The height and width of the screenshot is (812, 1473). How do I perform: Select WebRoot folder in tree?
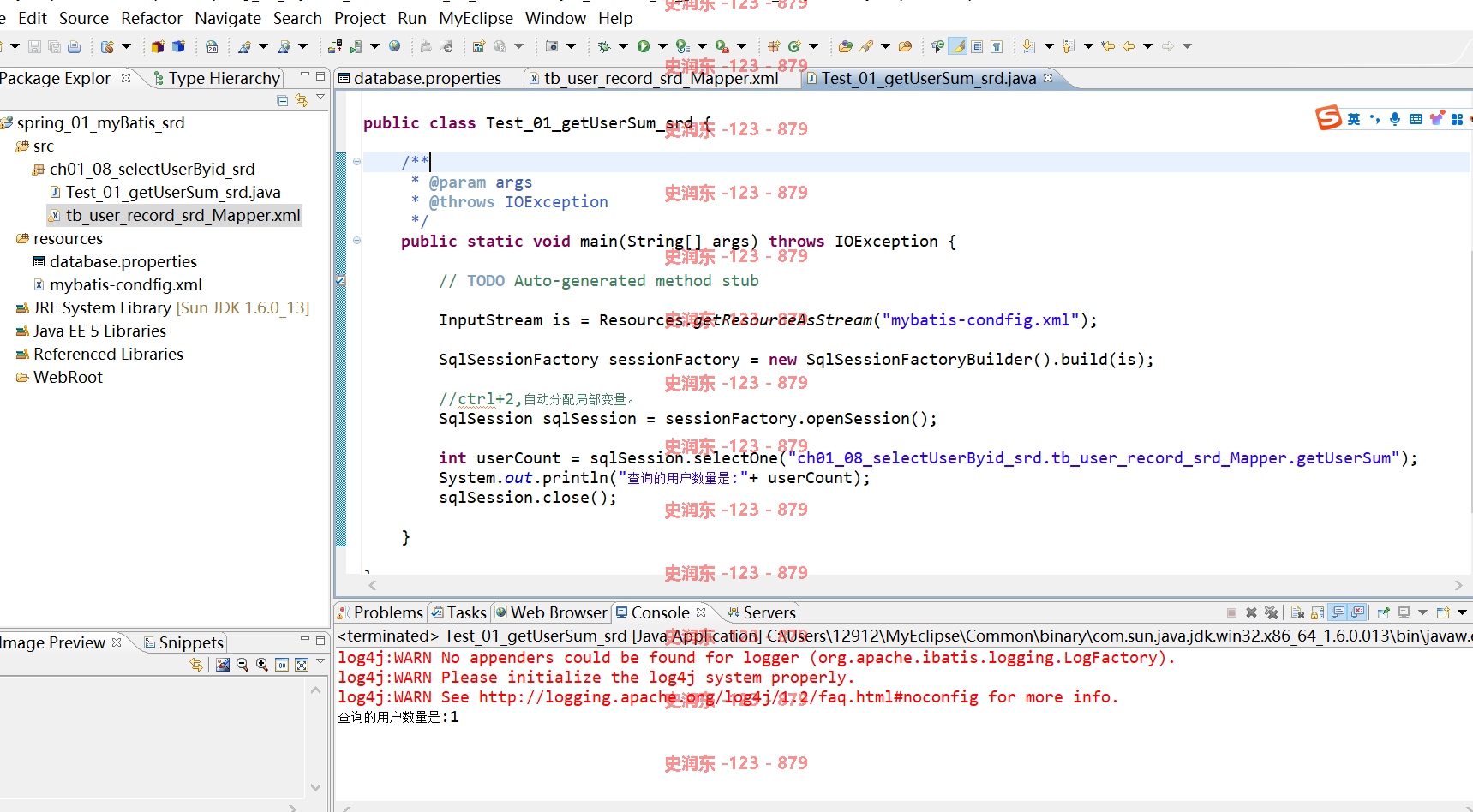click(x=59, y=377)
